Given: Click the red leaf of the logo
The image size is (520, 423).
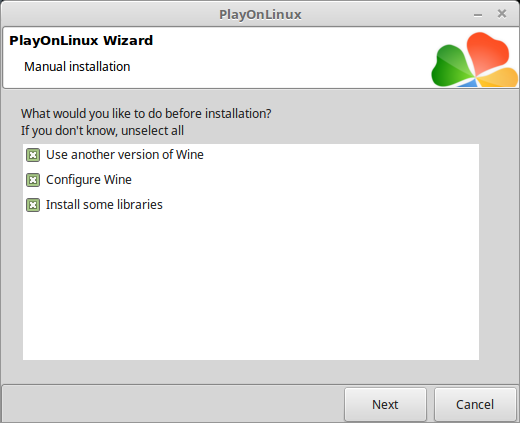Looking at the screenshot, I should [487, 52].
